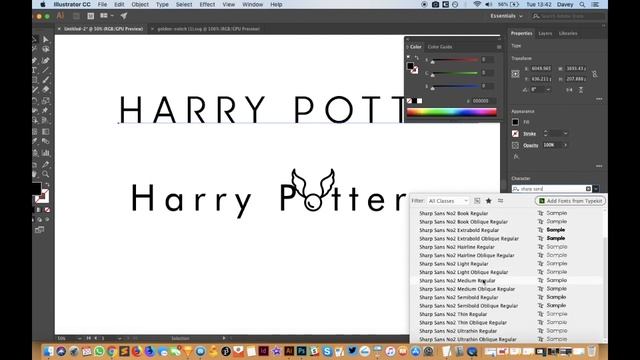Toggle favorites star filter in font list

click(x=489, y=201)
